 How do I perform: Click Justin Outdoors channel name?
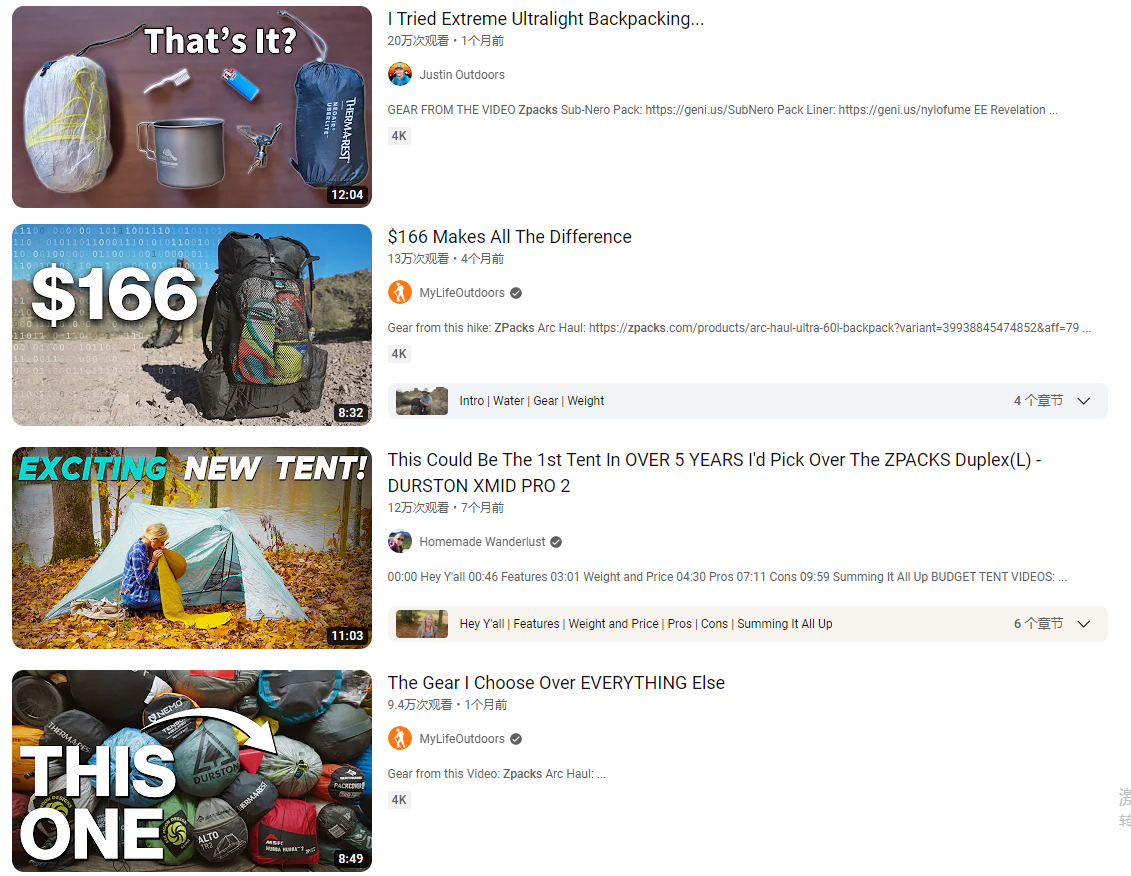(x=462, y=75)
